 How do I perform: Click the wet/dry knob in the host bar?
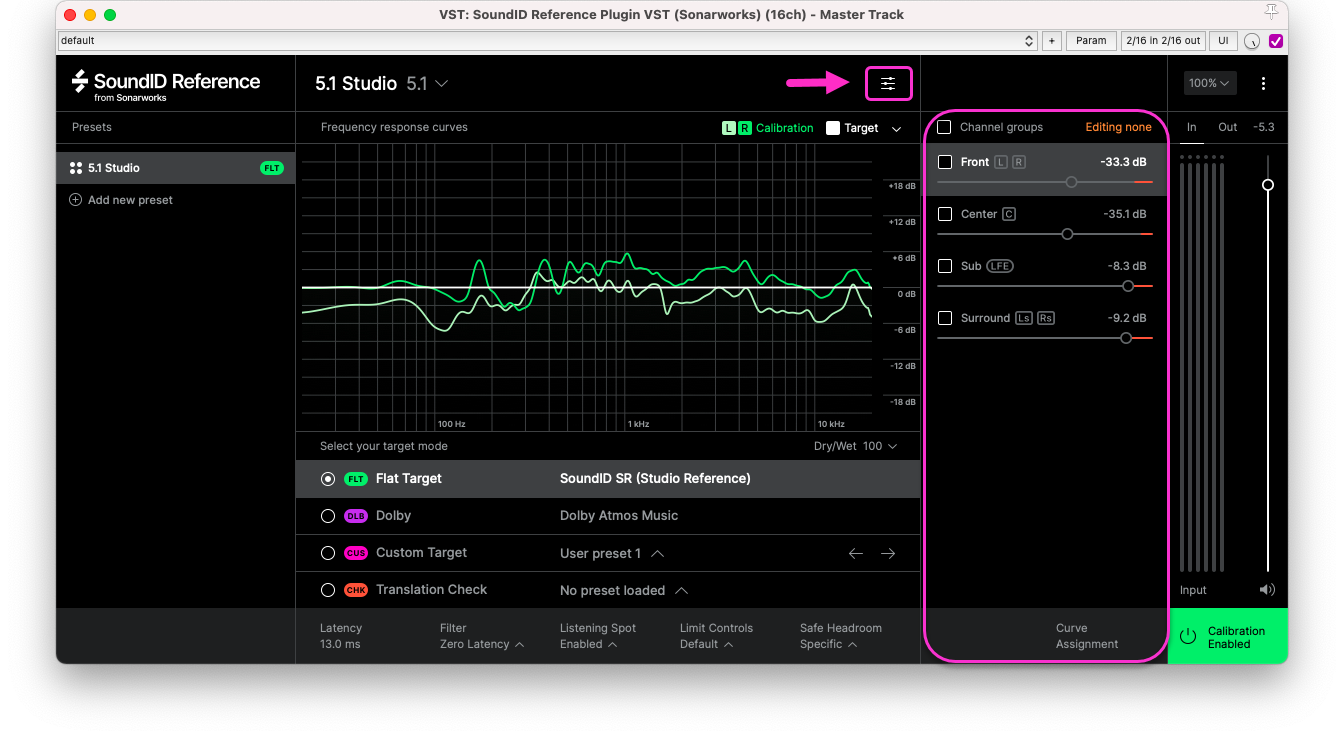coord(1252,41)
